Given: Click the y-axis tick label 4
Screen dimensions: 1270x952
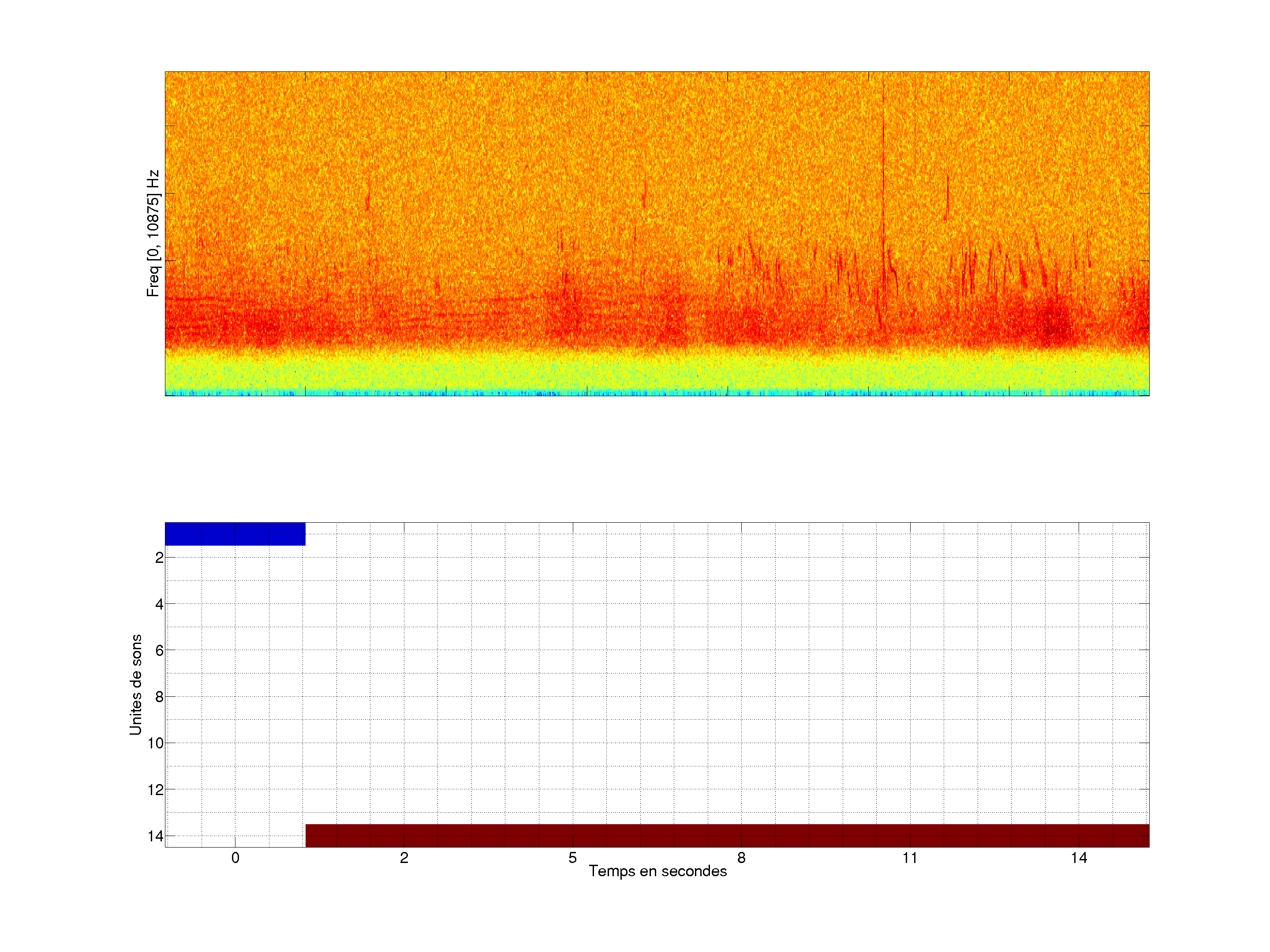Looking at the screenshot, I should [159, 604].
